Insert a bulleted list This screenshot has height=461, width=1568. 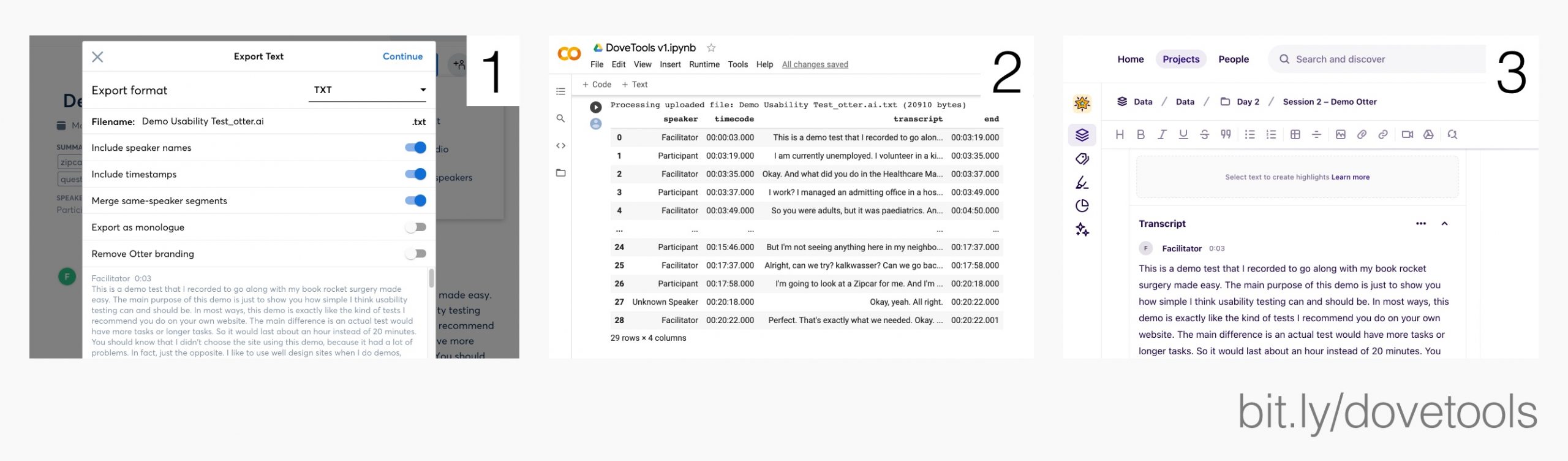[1250, 135]
